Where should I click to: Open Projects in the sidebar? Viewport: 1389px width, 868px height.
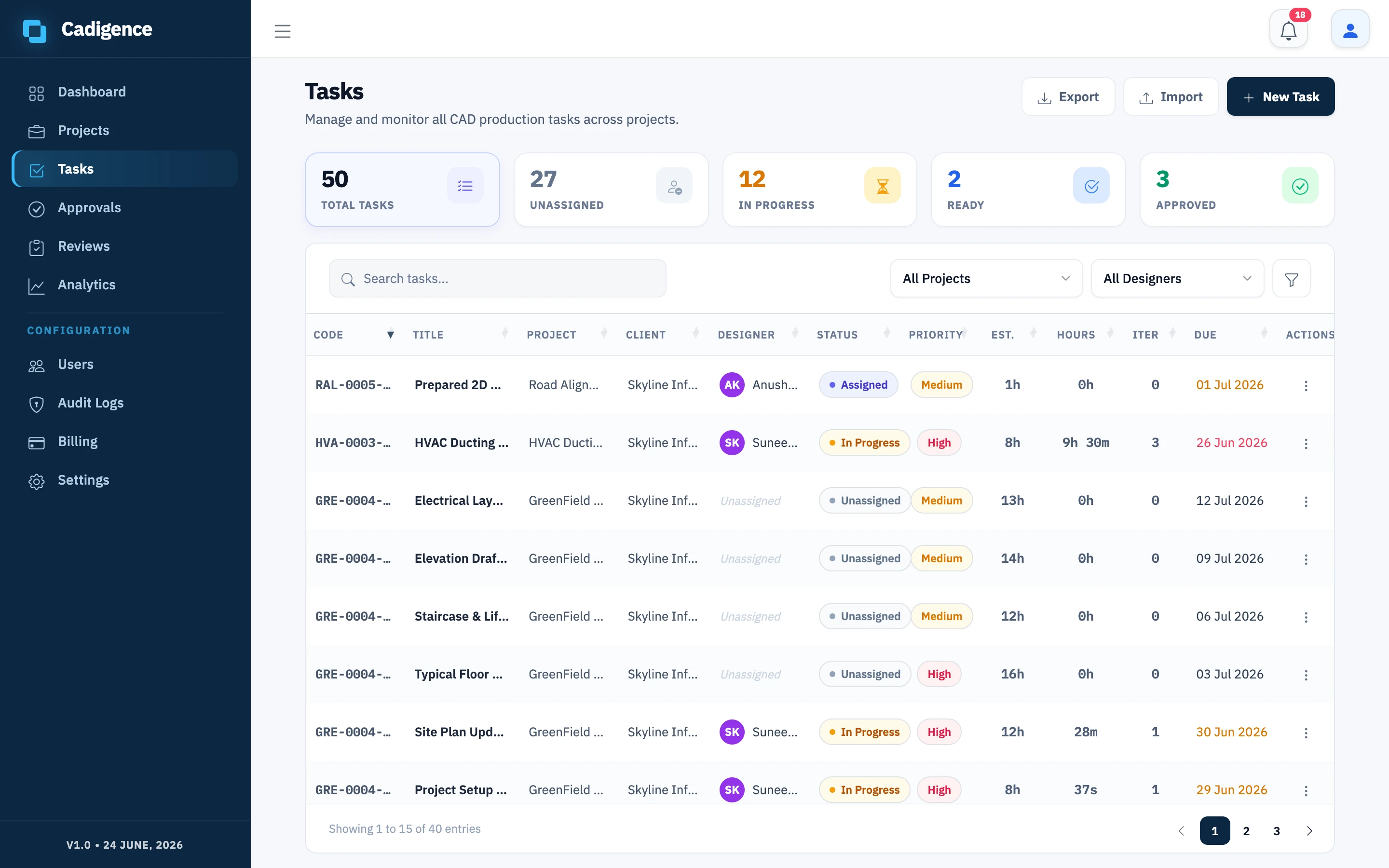click(x=124, y=130)
